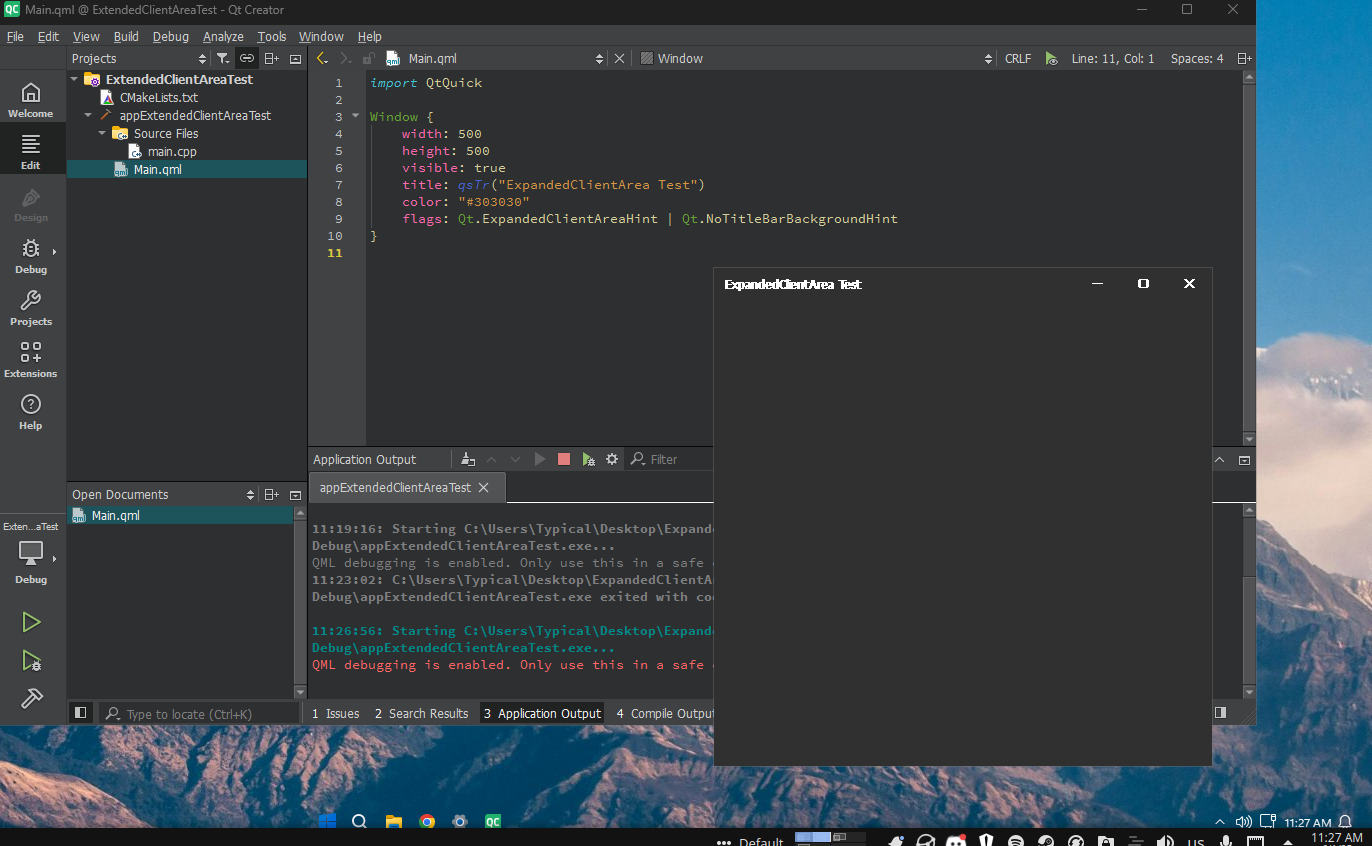Switch to the Search Results pane
The image size is (1372, 846).
421,713
